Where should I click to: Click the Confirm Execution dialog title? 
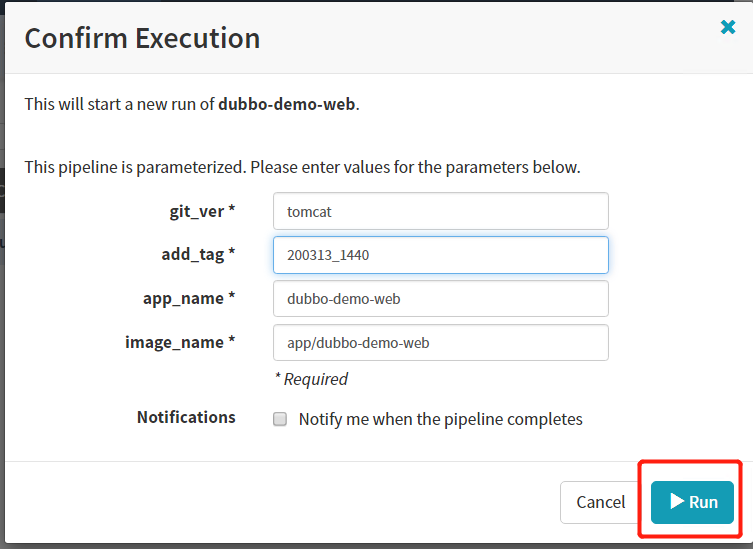click(x=142, y=38)
